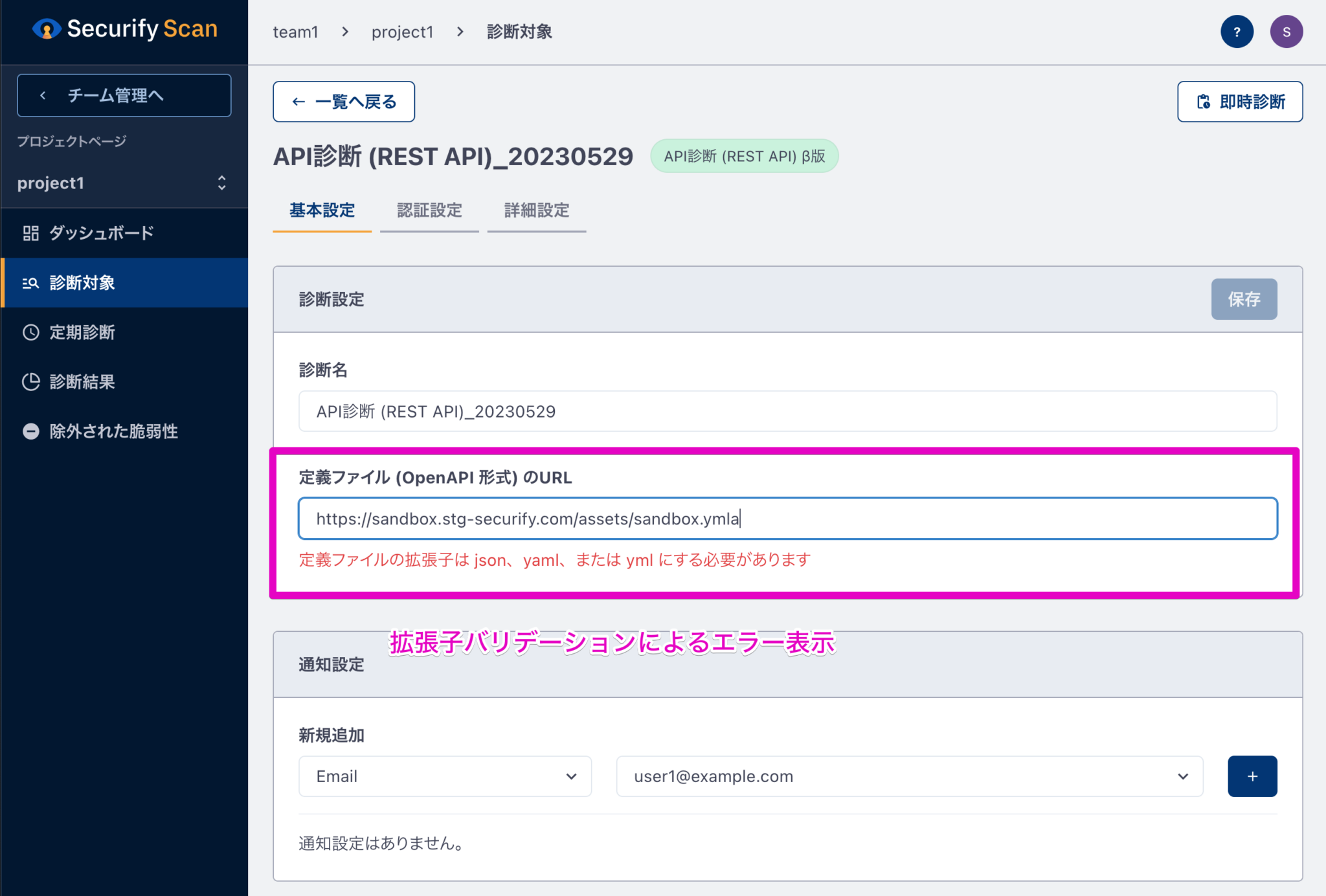The width and height of the screenshot is (1326, 896).
Task: Navigate to team1 via the breadcrumb
Action: pyautogui.click(x=295, y=31)
